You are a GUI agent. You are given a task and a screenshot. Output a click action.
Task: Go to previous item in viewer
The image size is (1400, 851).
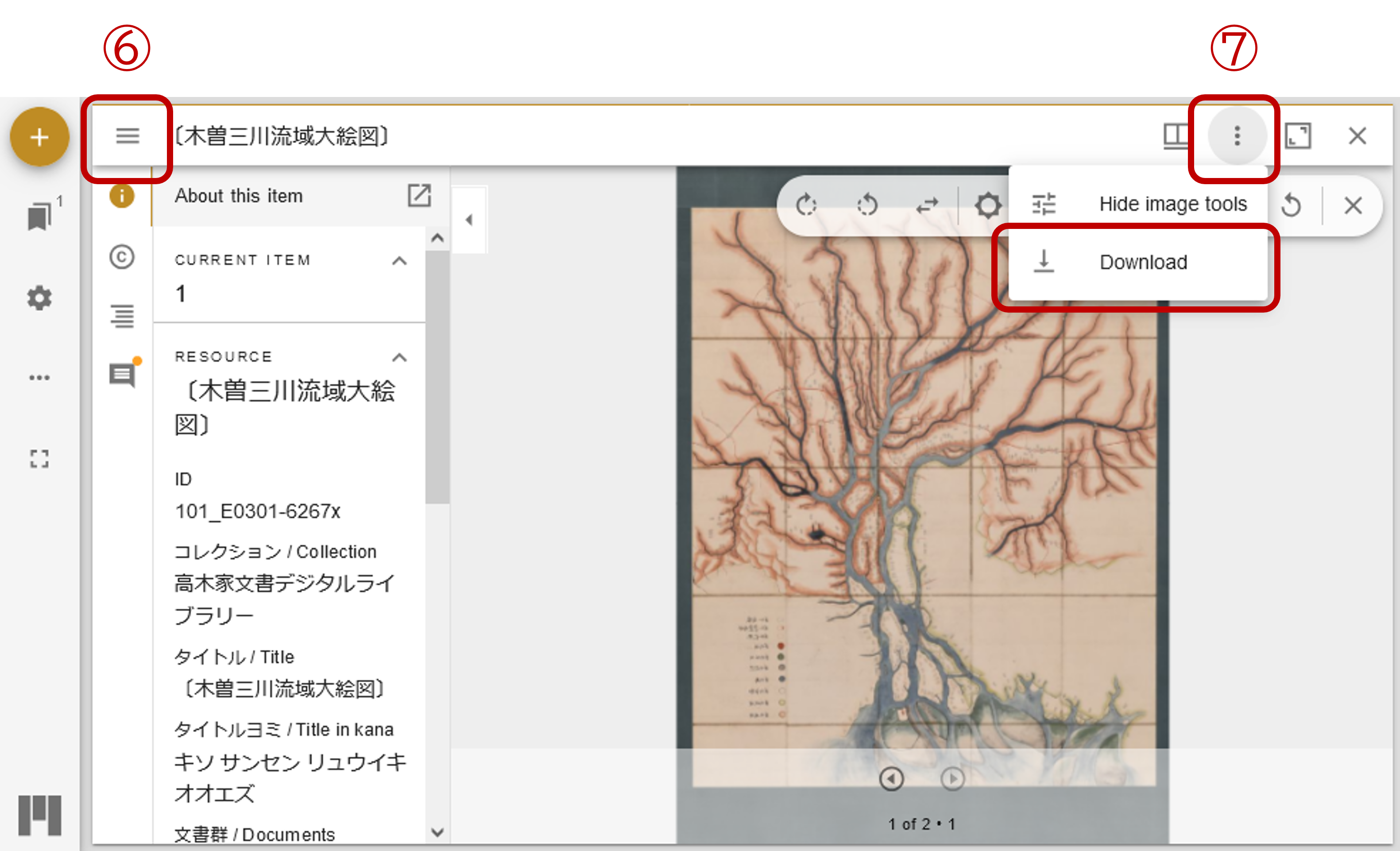coord(891,778)
